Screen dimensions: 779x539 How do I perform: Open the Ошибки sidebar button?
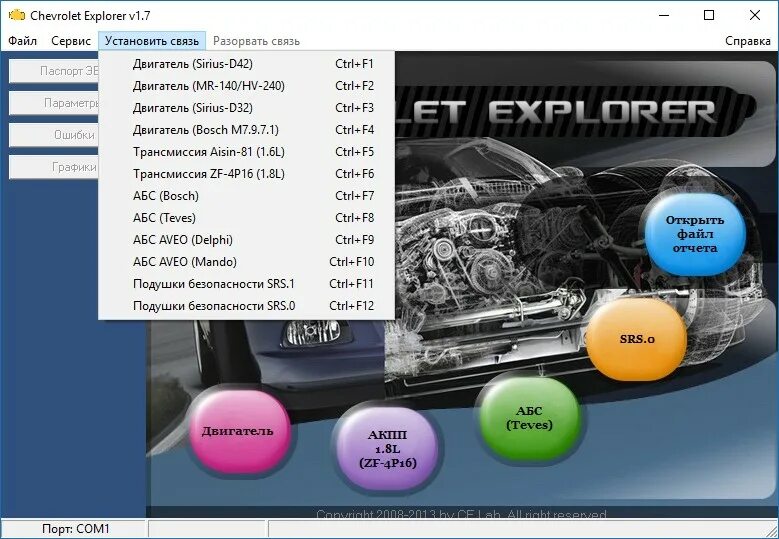point(54,135)
